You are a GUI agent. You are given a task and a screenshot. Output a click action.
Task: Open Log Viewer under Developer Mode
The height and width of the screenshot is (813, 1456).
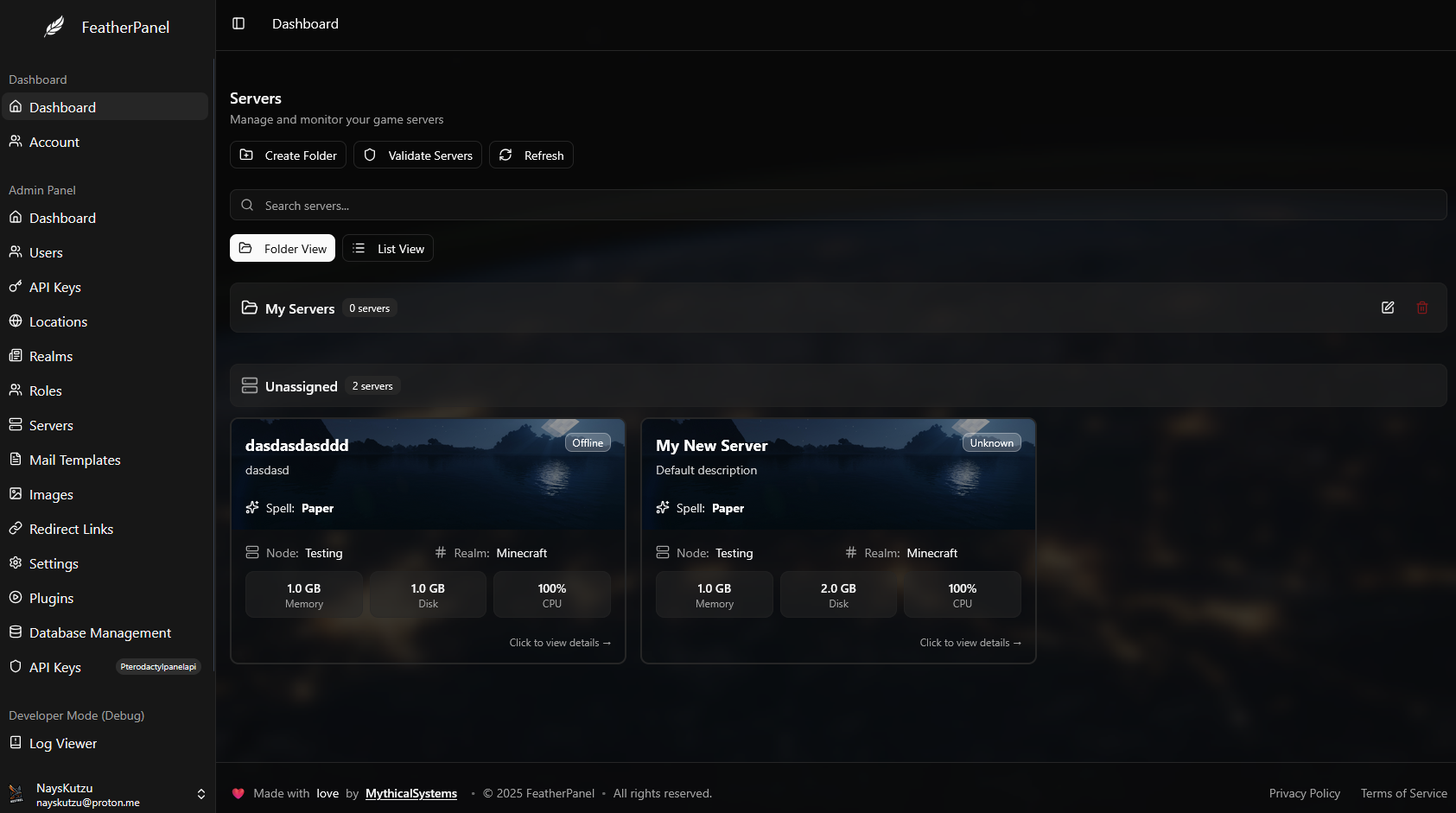pyautogui.click(x=62, y=743)
